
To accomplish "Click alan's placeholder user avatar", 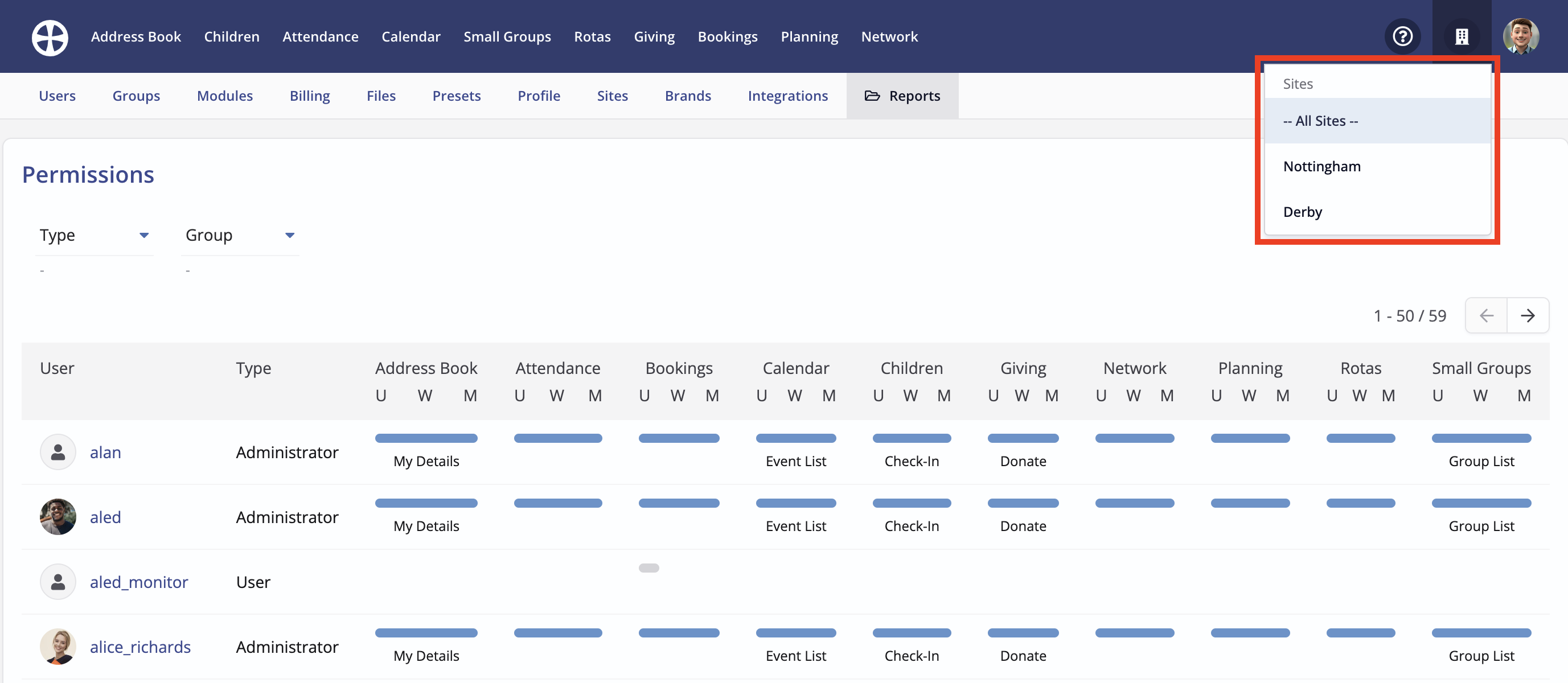I will coord(58,452).
